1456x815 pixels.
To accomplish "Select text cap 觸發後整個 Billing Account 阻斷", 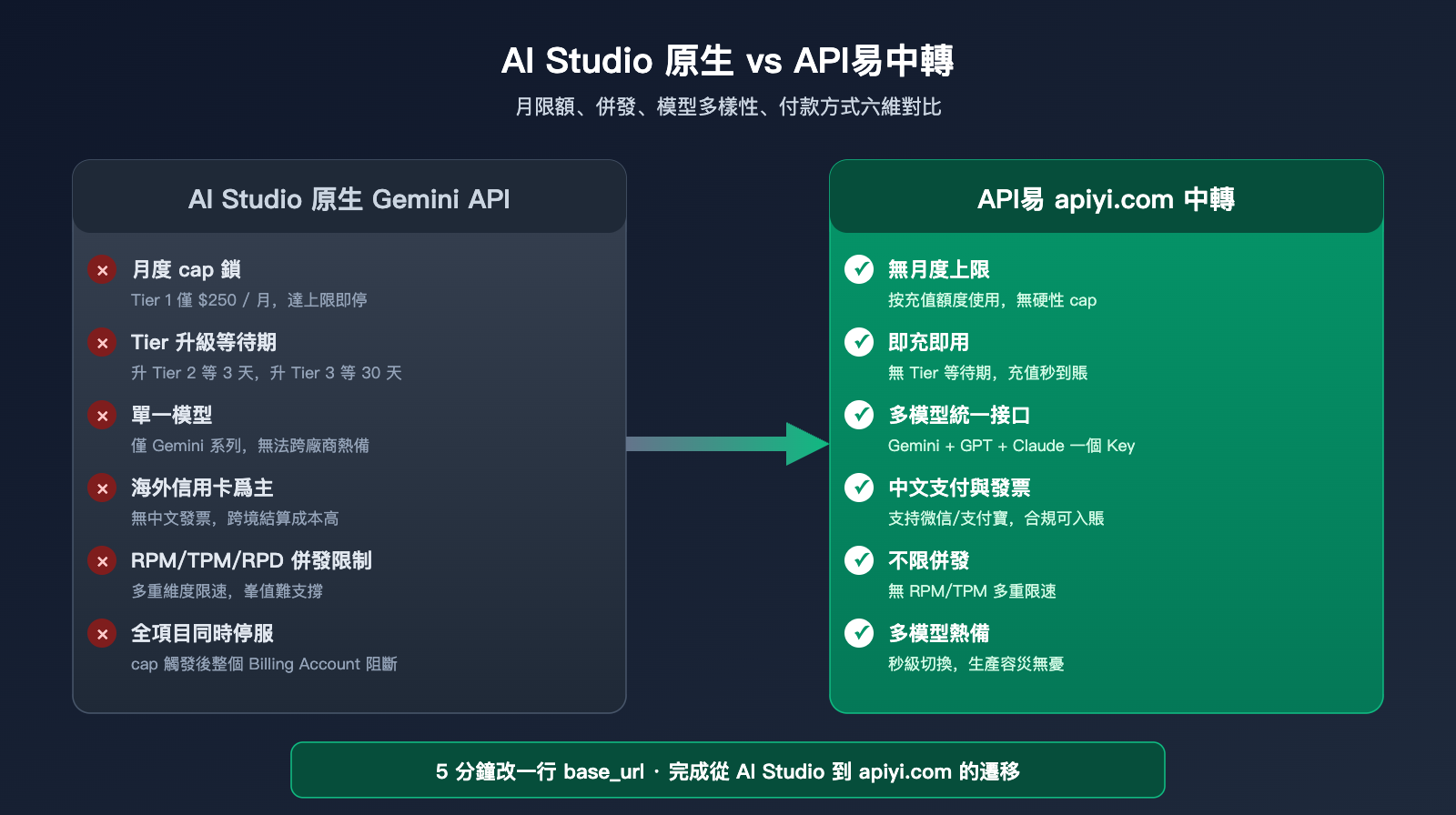I will tap(265, 664).
